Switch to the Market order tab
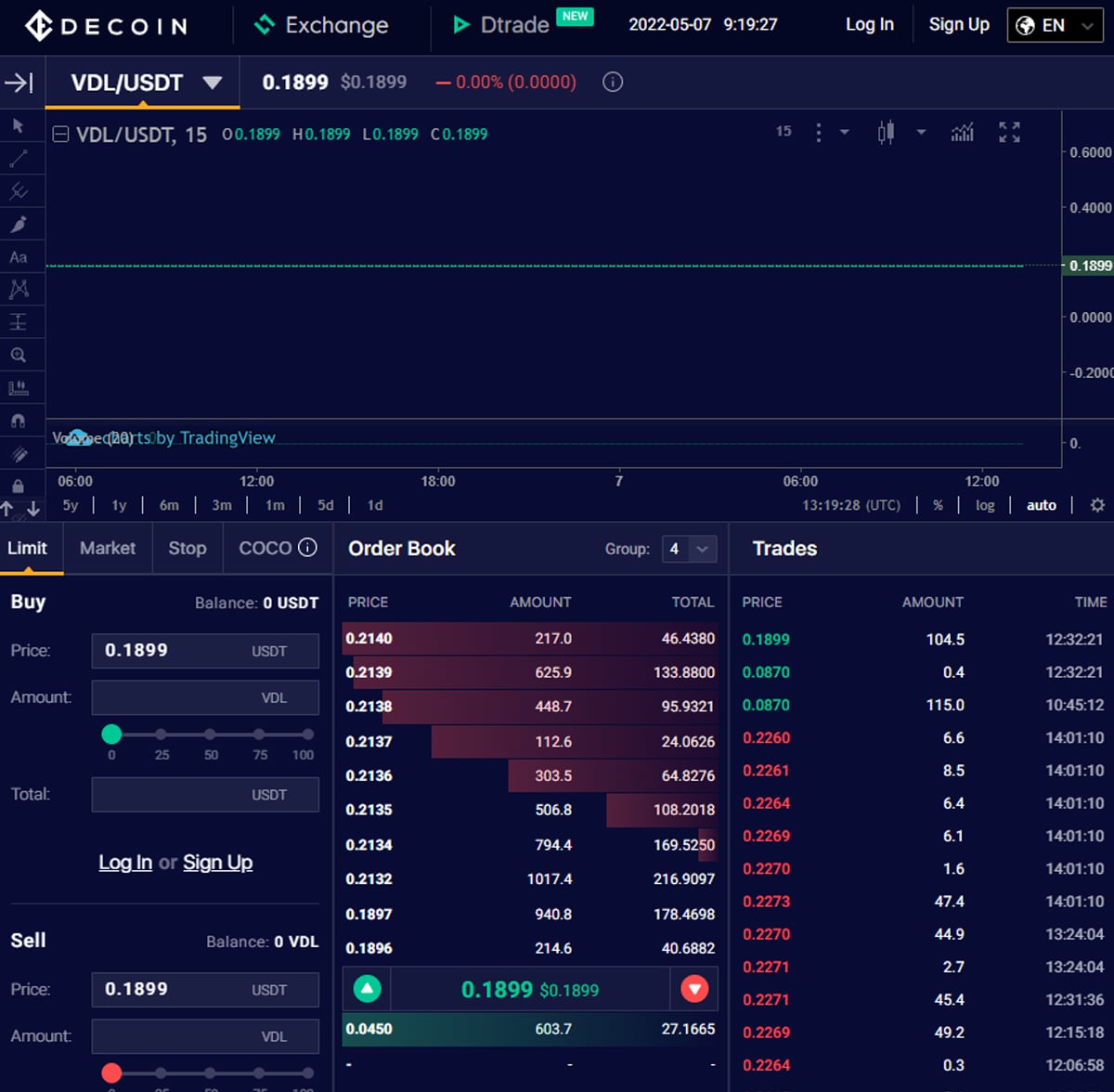1114x1092 pixels. click(x=108, y=548)
